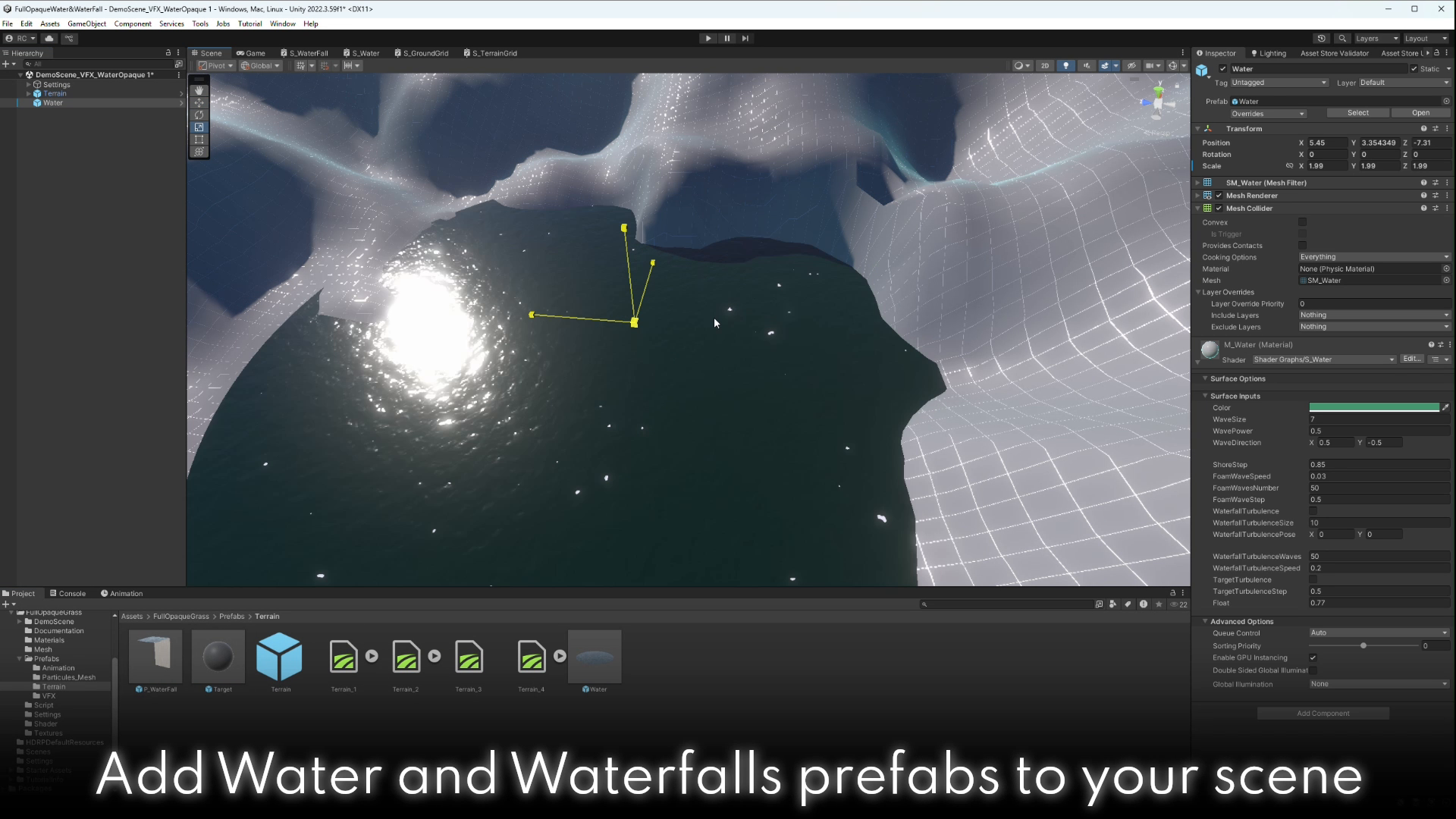This screenshot has width=1456, height=819.
Task: Toggle Water GameObject active checkbox
Action: [1222, 69]
